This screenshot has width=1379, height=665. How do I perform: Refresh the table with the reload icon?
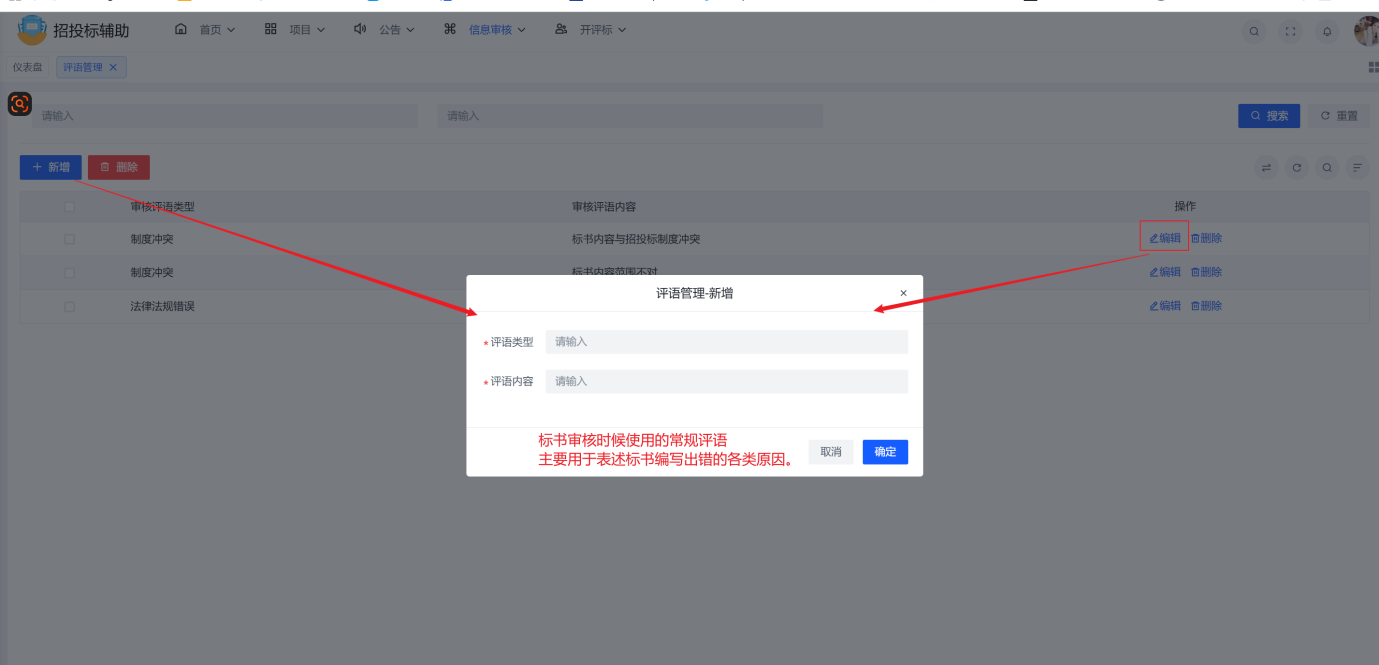coord(1297,167)
